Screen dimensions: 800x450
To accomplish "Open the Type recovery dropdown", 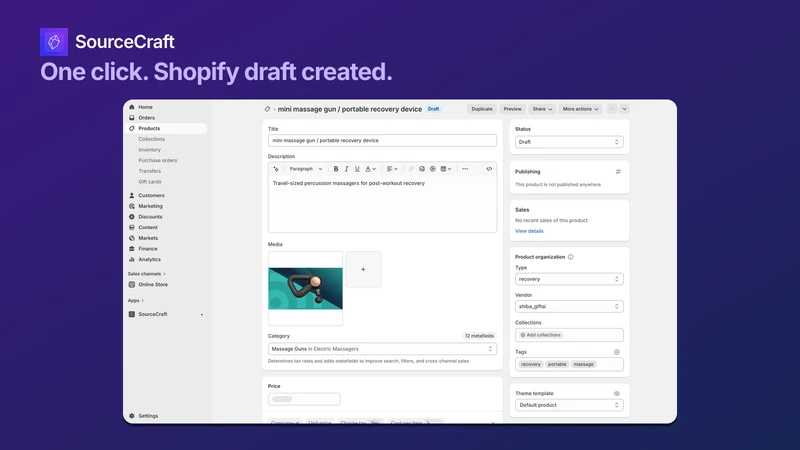I will [569, 279].
